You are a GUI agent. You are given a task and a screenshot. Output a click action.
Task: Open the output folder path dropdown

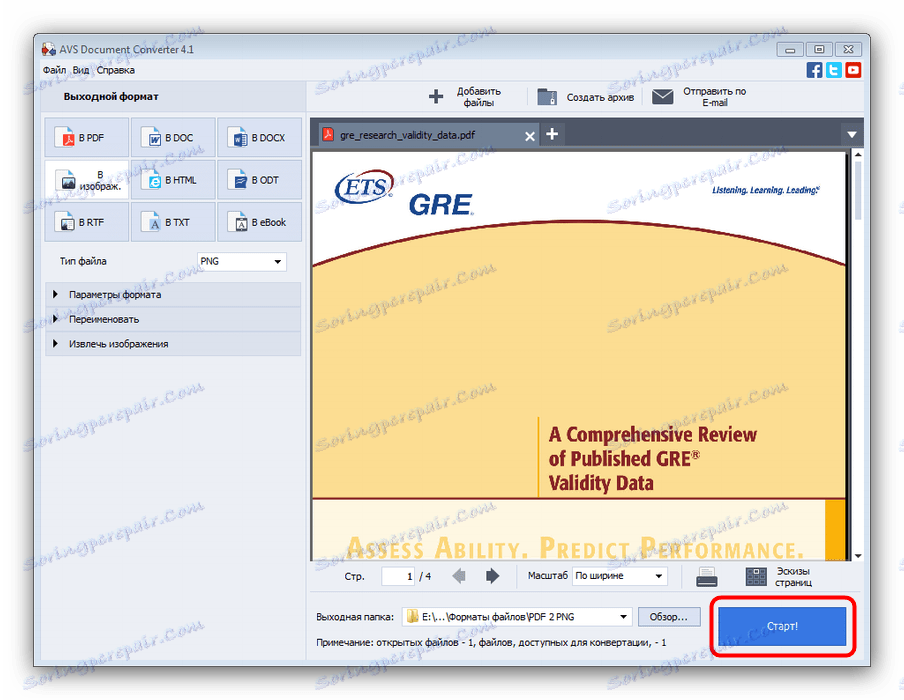point(517,617)
